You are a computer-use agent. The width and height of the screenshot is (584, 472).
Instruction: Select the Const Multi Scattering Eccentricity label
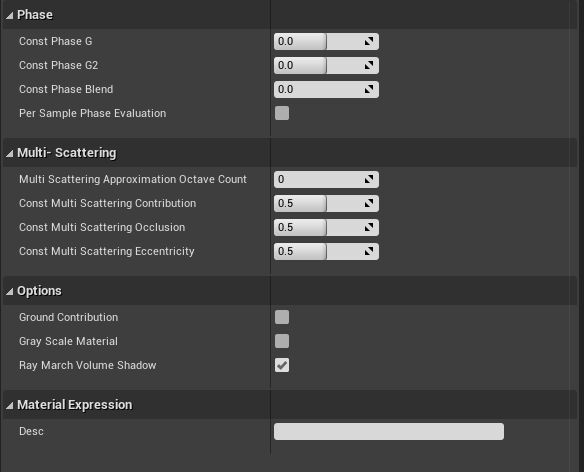(x=107, y=251)
